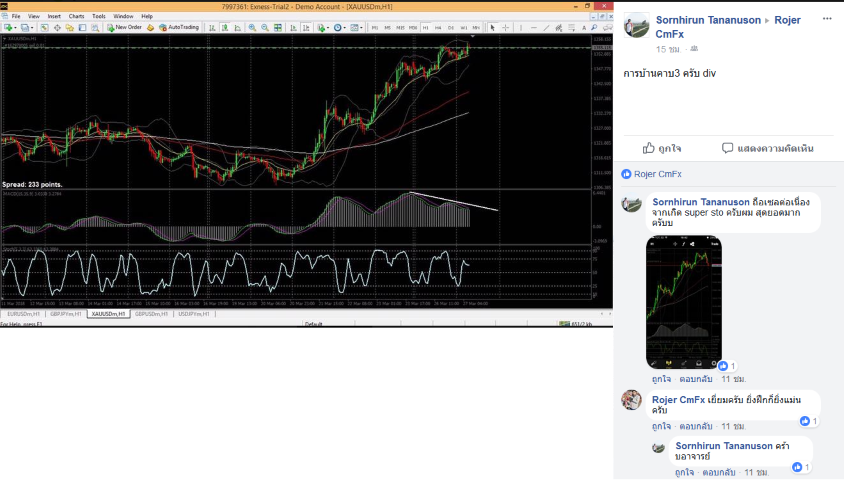Screen dimensions: 844x480
Task: Expand the new chart dropdown arrow
Action: 15,28
